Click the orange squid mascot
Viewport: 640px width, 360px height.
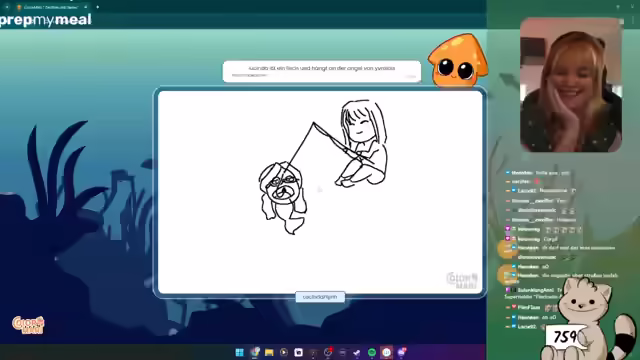[457, 61]
